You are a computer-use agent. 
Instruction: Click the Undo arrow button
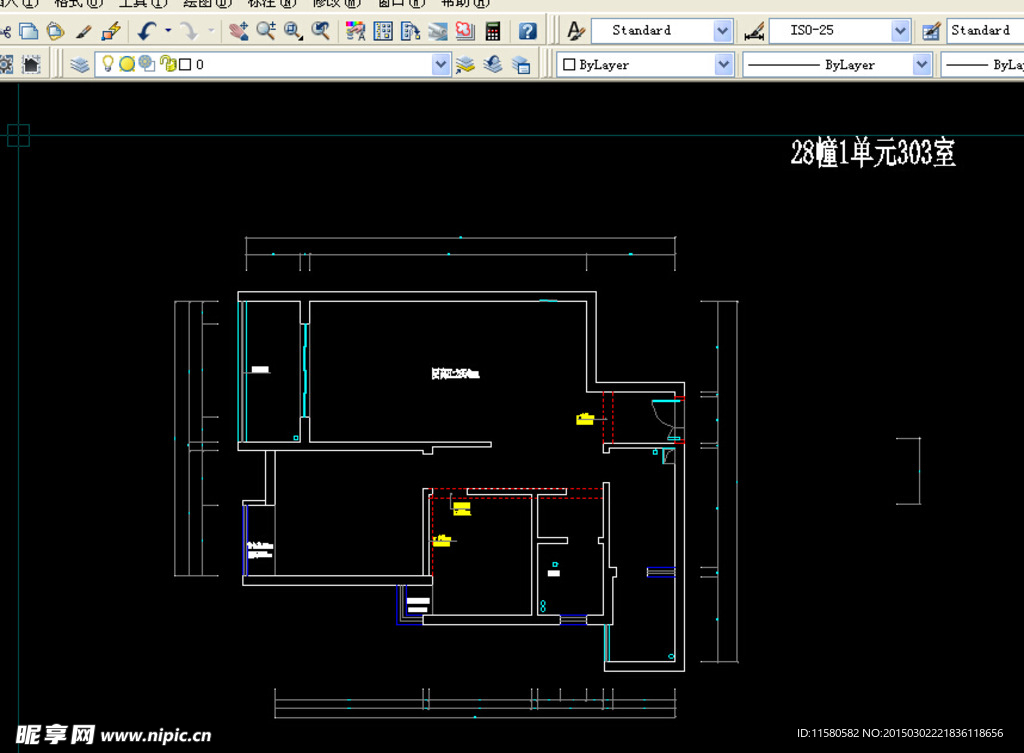tap(147, 31)
